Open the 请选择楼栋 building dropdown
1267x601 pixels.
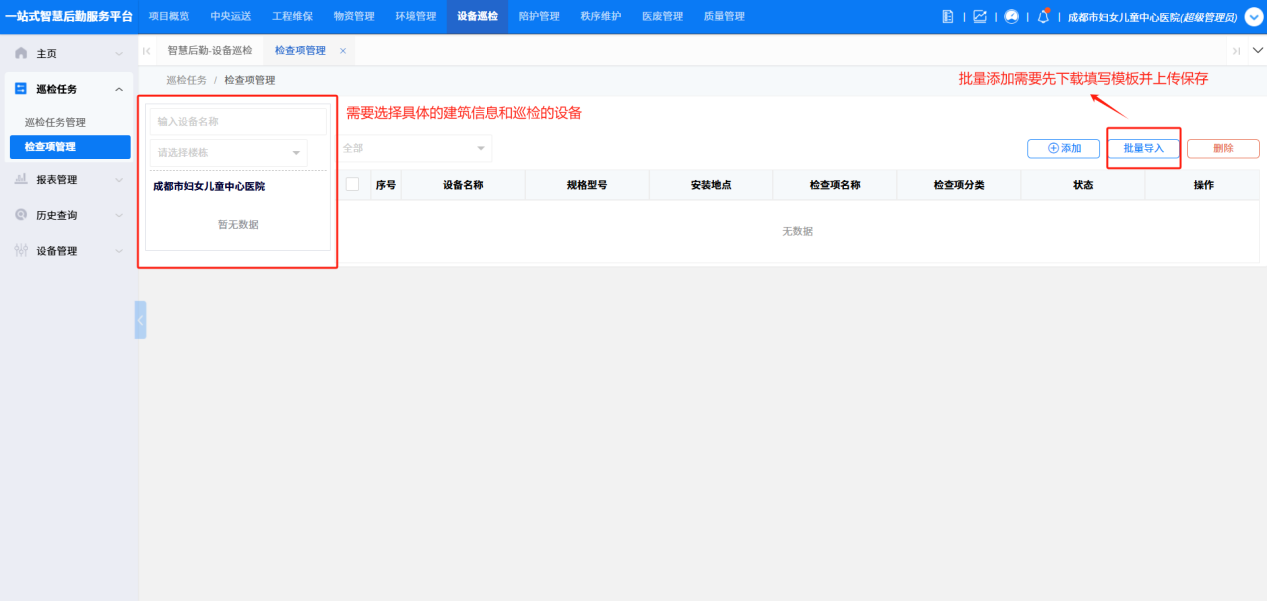pos(229,153)
